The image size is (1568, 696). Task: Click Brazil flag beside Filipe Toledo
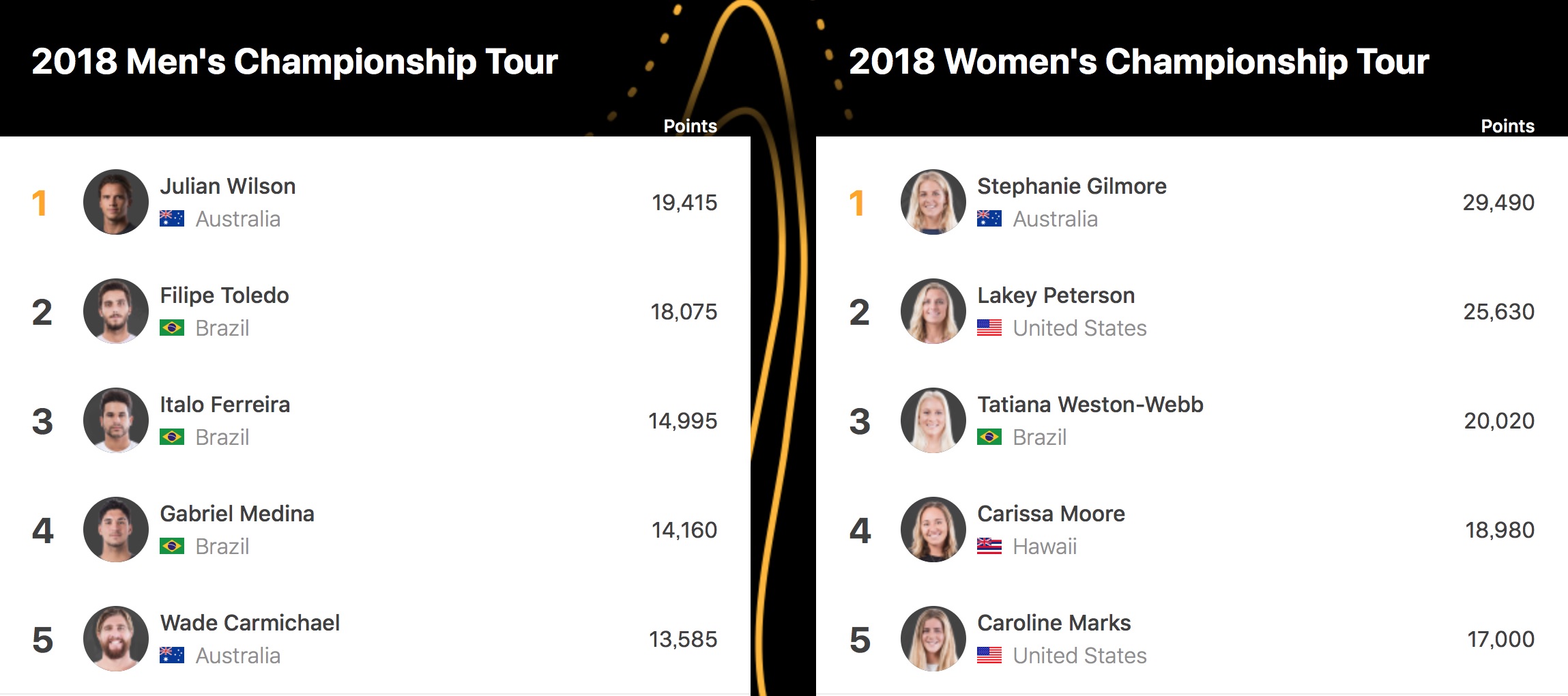point(172,328)
